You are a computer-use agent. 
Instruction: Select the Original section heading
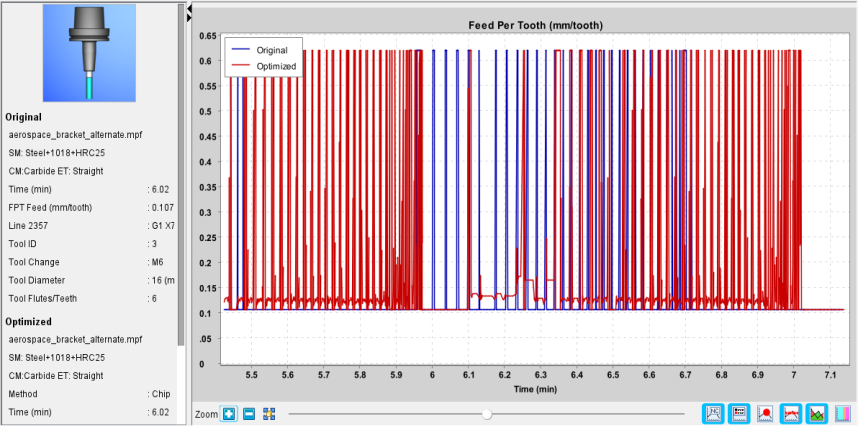pyautogui.click(x=23, y=117)
